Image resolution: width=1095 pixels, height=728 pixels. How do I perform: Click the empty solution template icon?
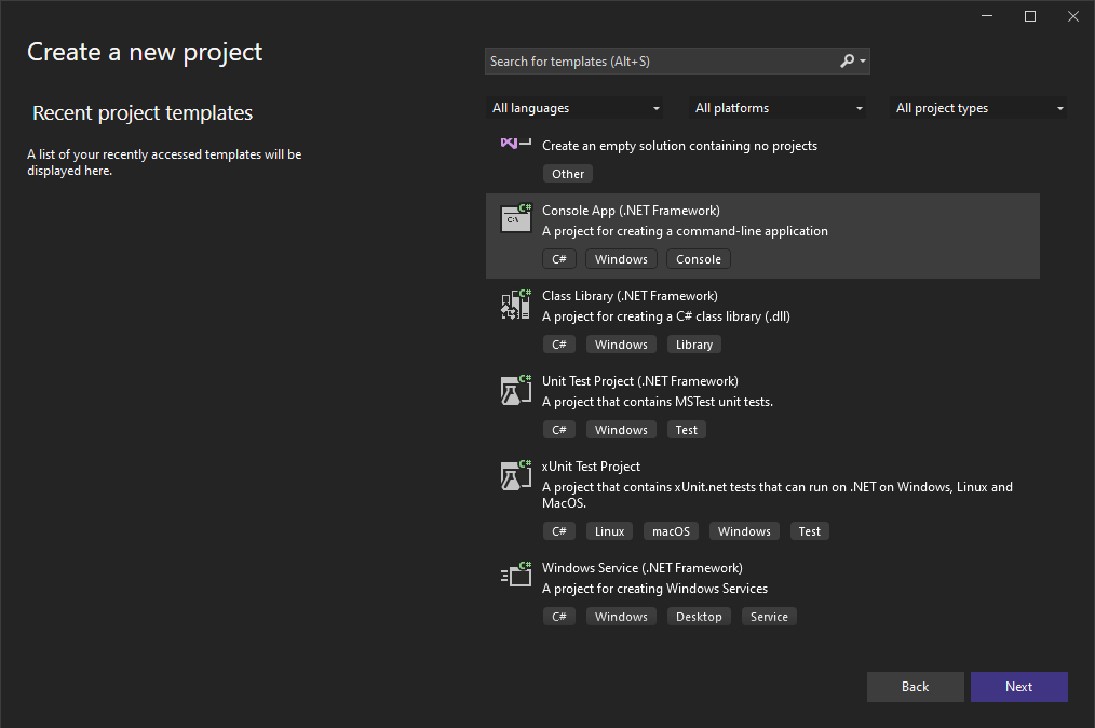514,144
